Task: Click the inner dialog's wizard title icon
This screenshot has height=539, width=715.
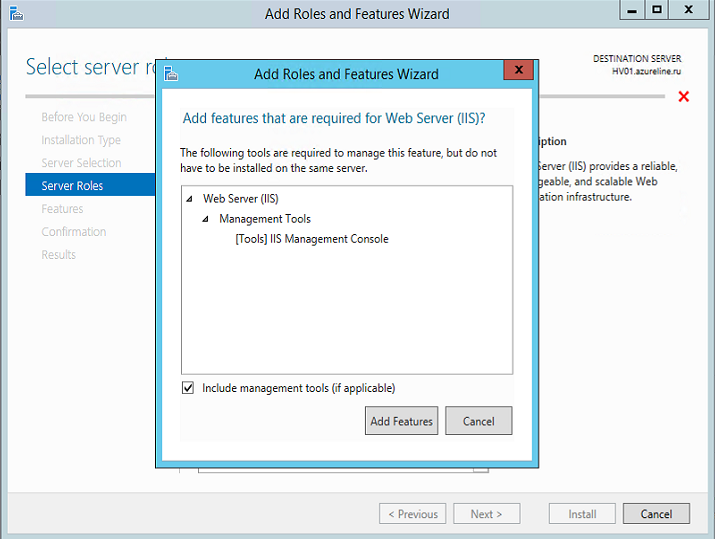Action: pos(171,73)
